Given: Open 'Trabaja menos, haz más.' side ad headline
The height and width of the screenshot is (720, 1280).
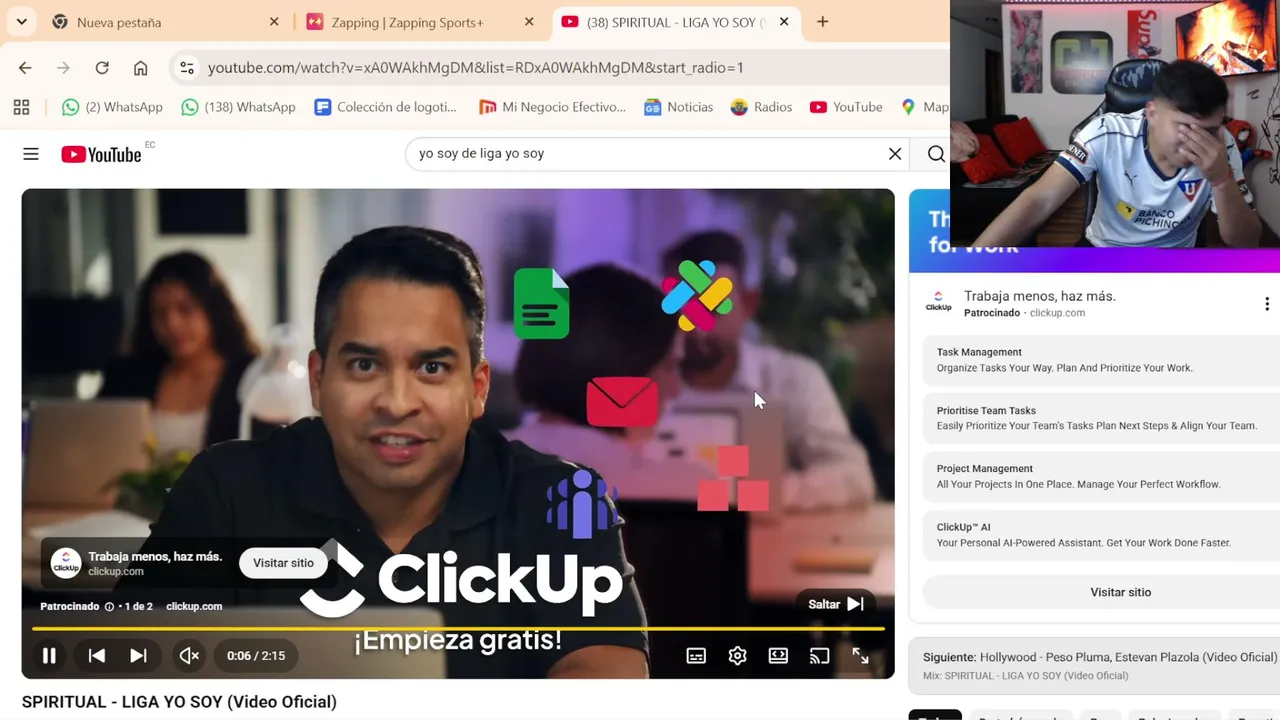Looking at the screenshot, I should point(1040,296).
